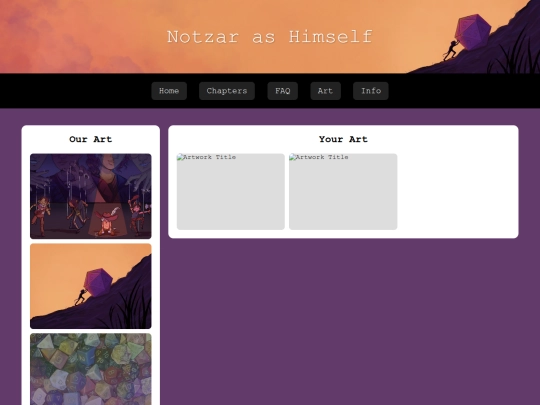The image size is (540, 405).
Task: Click the purple d20 die in header banner
Action: (x=472, y=32)
